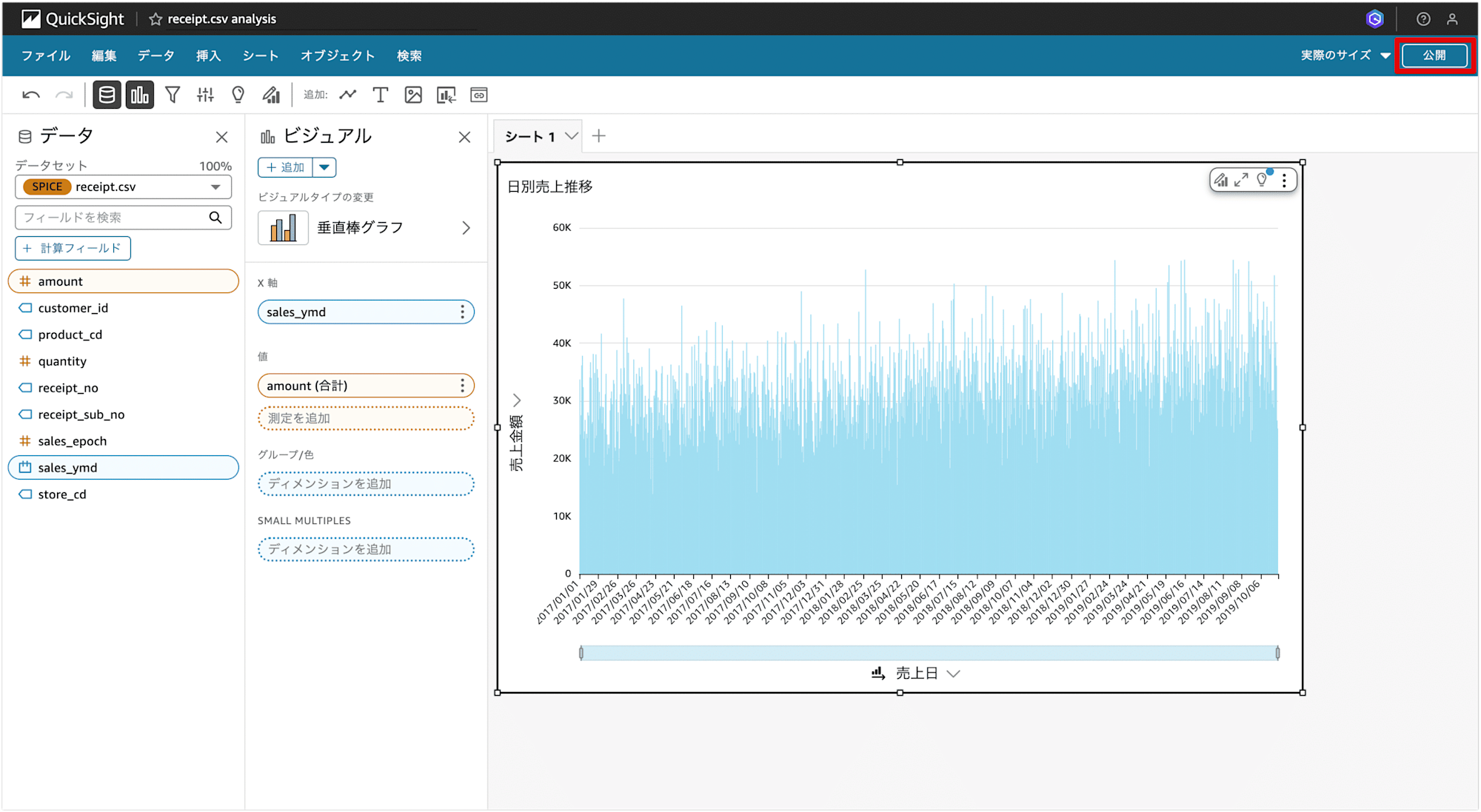Open the receipt.csv dataset dropdown
The image size is (1481, 812).
pos(123,187)
